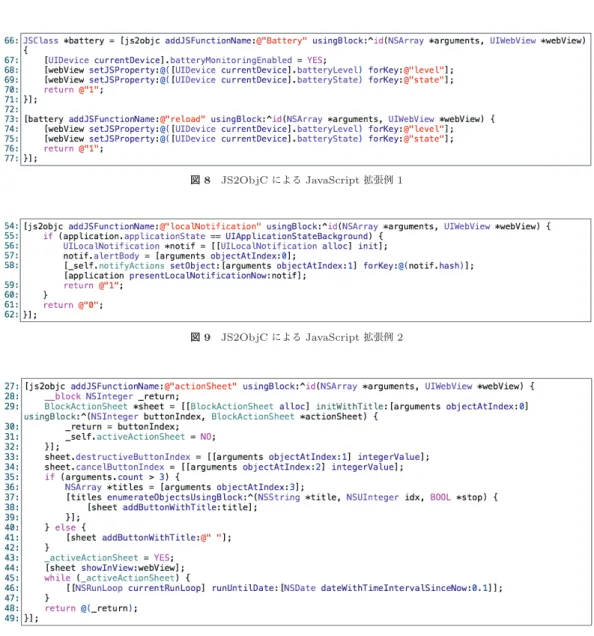Click 'enumerateObjectsUsingBlock:' on line 37
This screenshot has height=636, width=594.
click(x=177, y=497)
